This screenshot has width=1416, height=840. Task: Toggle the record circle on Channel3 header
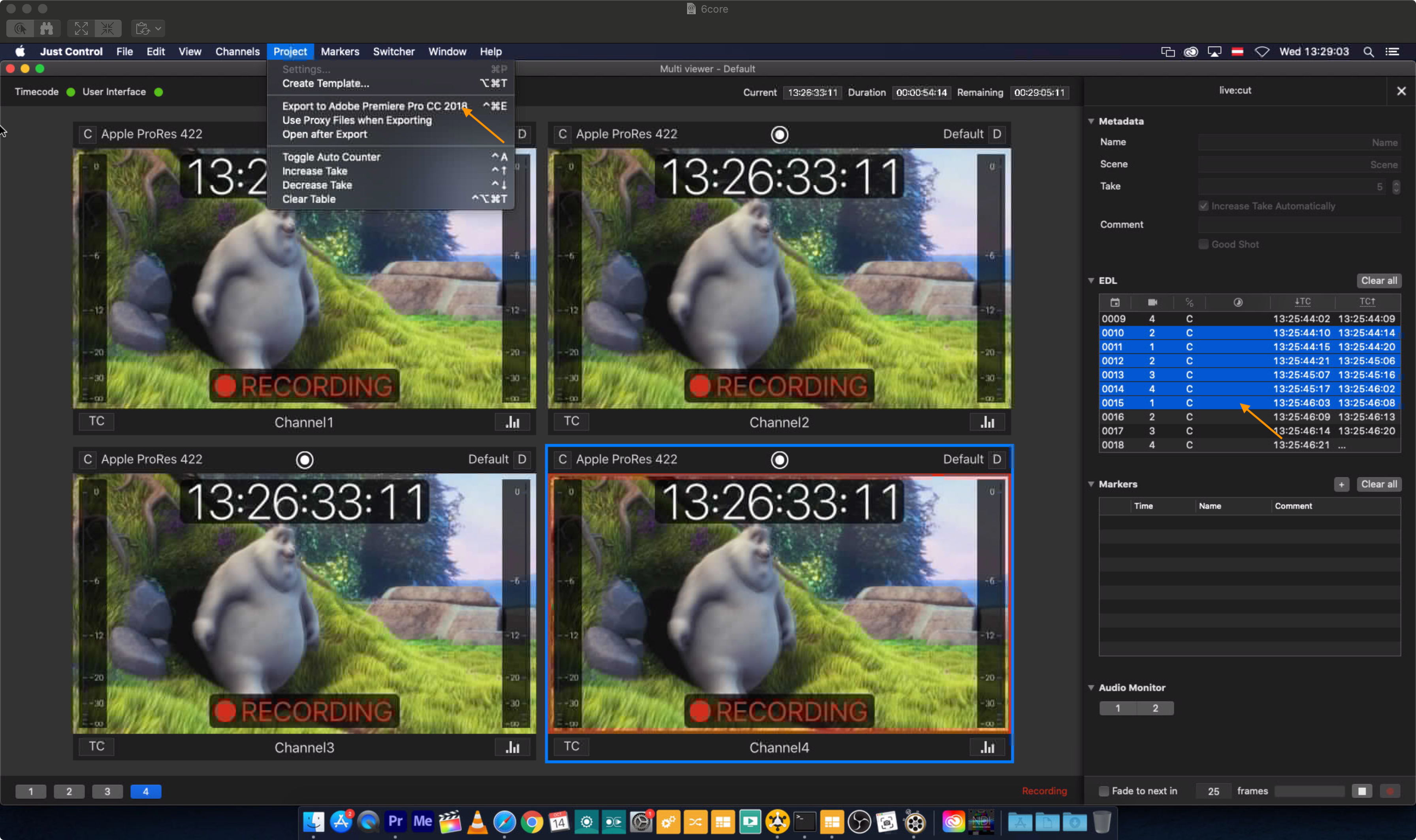[x=305, y=460]
